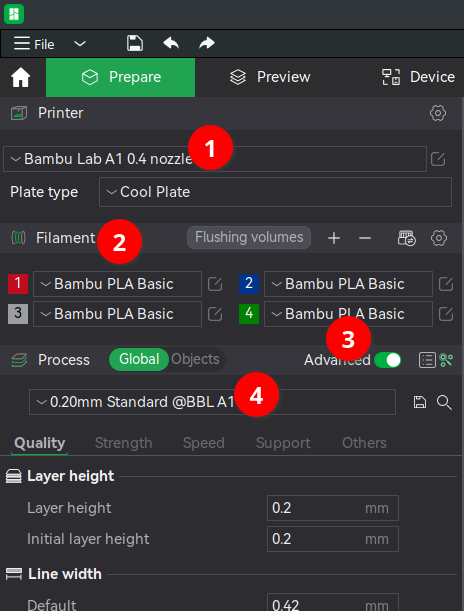Open the printer preset dropdown
Image resolution: width=464 pixels, height=611 pixels.
click(215, 159)
